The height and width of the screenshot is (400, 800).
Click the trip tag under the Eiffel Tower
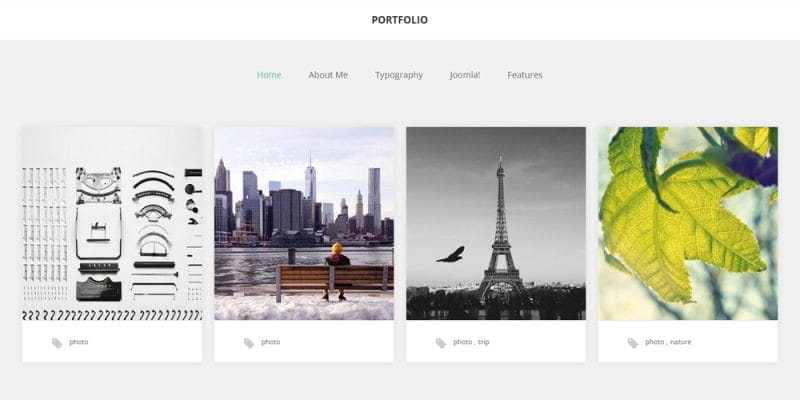click(484, 342)
